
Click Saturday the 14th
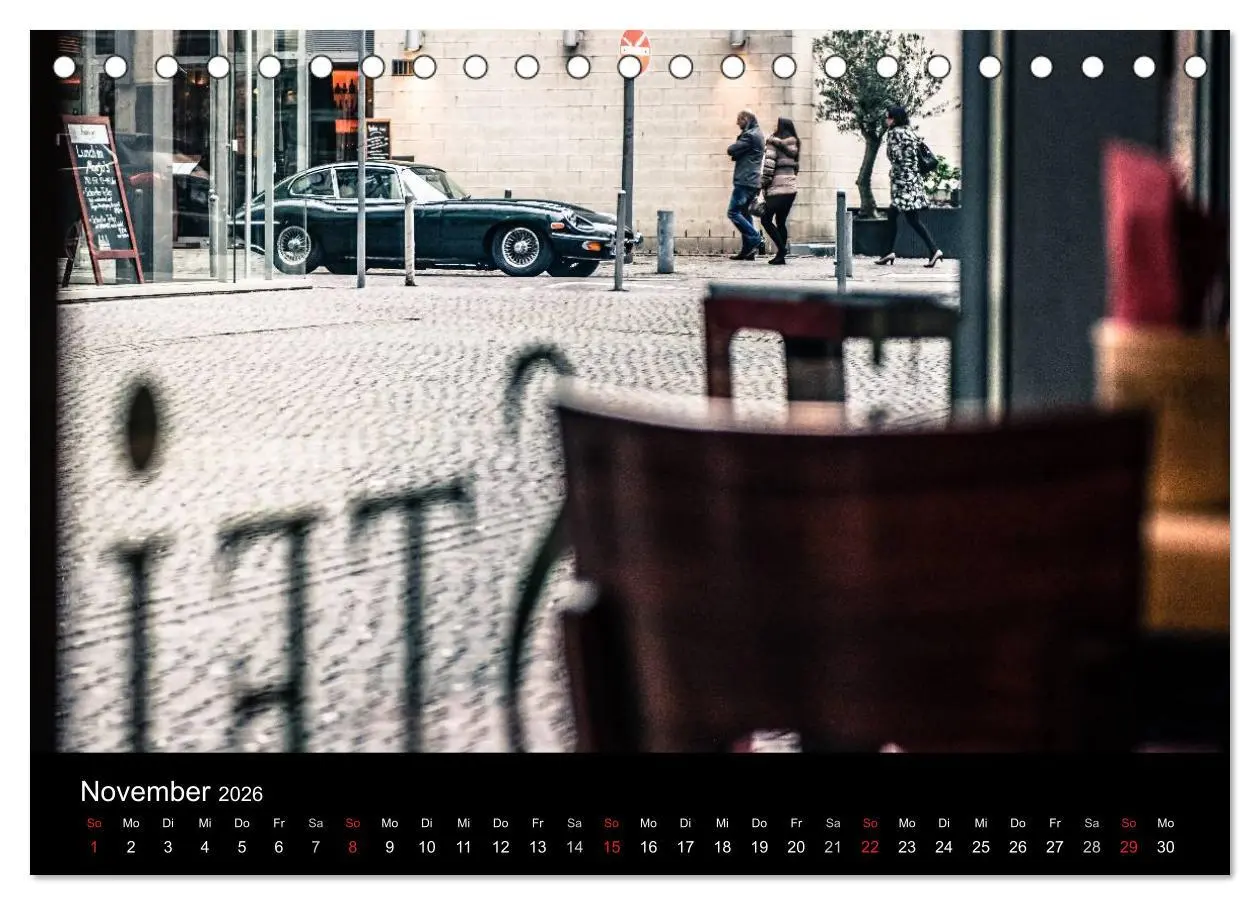click(574, 847)
